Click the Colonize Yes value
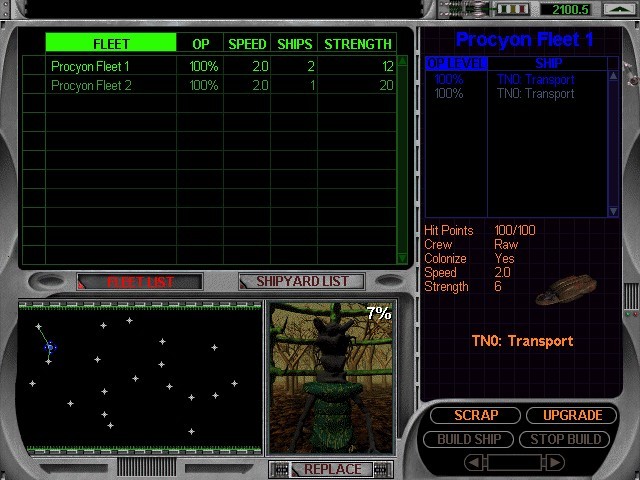640x480 pixels. [504, 258]
